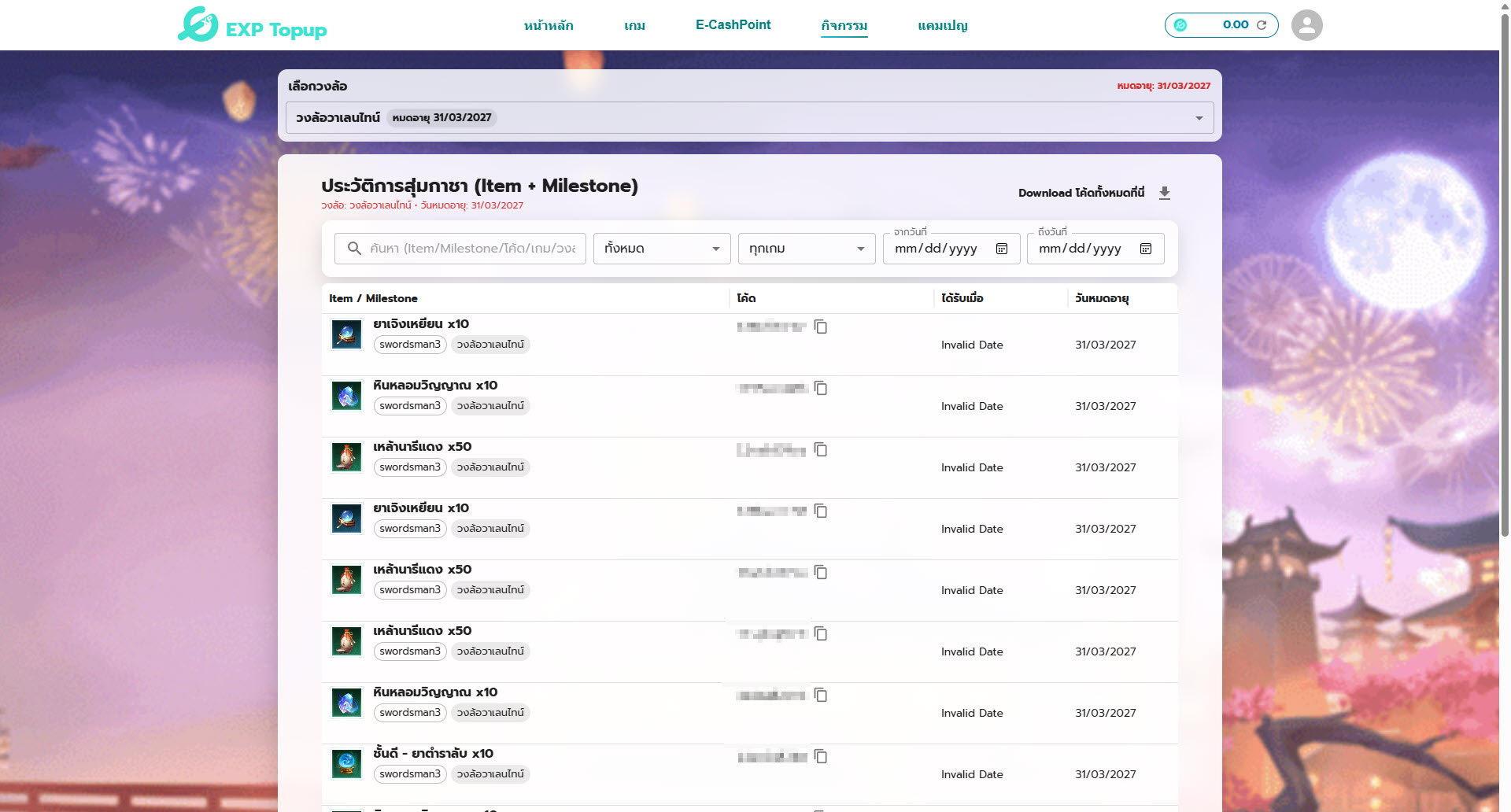Click the download codes arrow icon
1511x812 pixels.
click(x=1165, y=193)
